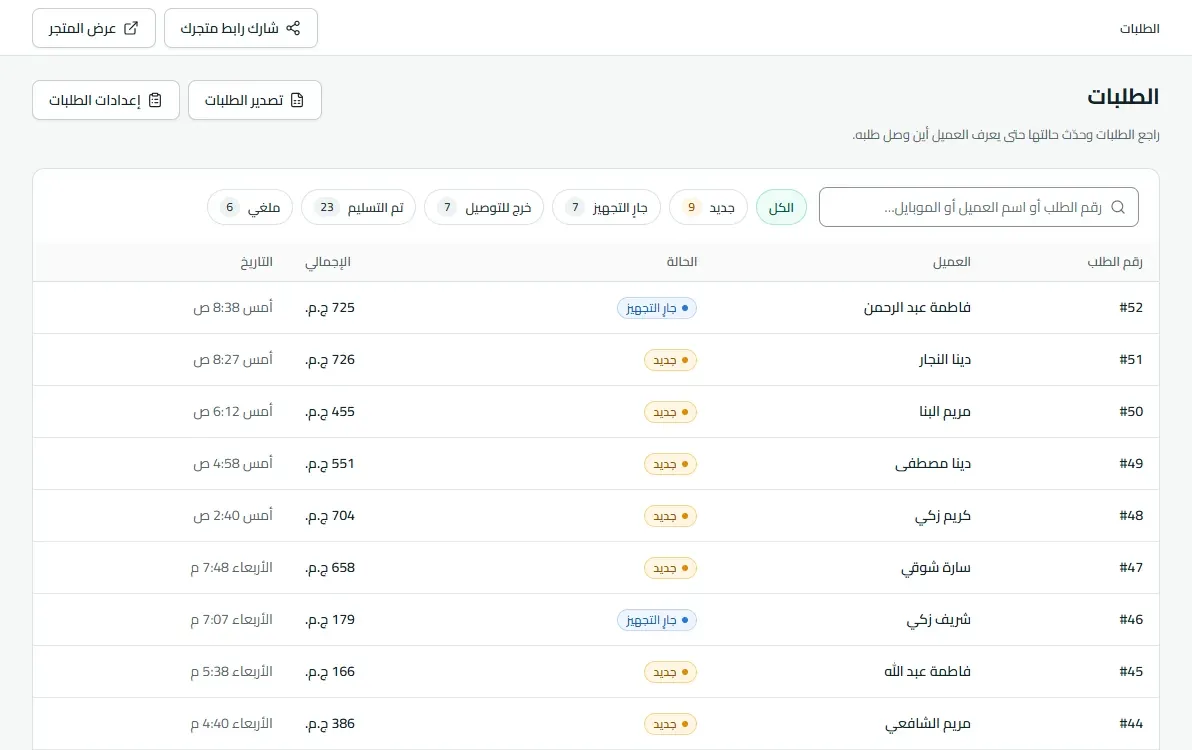Click the جديد badge on order #47
This screenshot has width=1192, height=750.
tap(670, 568)
